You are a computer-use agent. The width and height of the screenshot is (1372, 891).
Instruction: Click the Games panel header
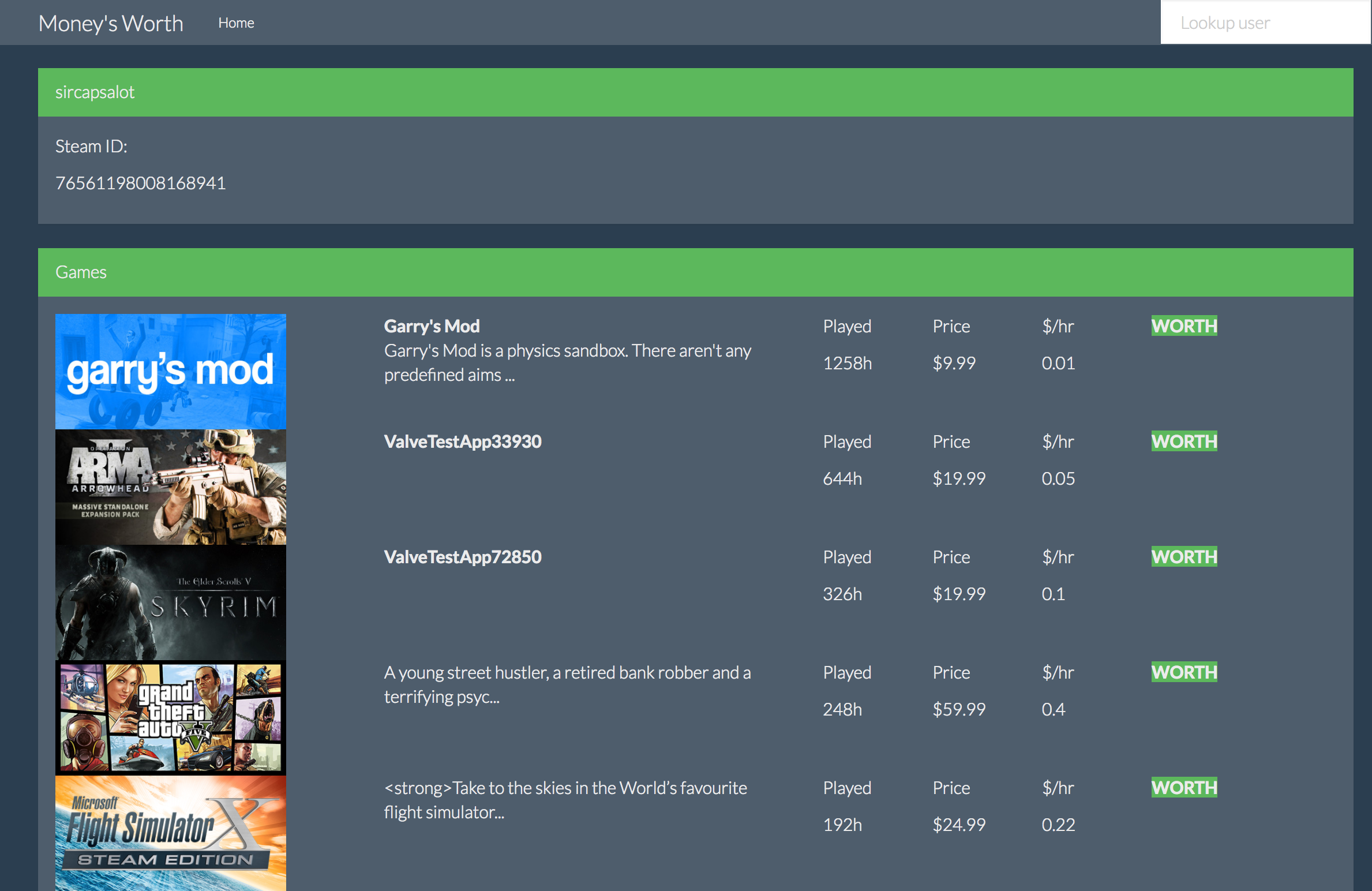(x=81, y=272)
